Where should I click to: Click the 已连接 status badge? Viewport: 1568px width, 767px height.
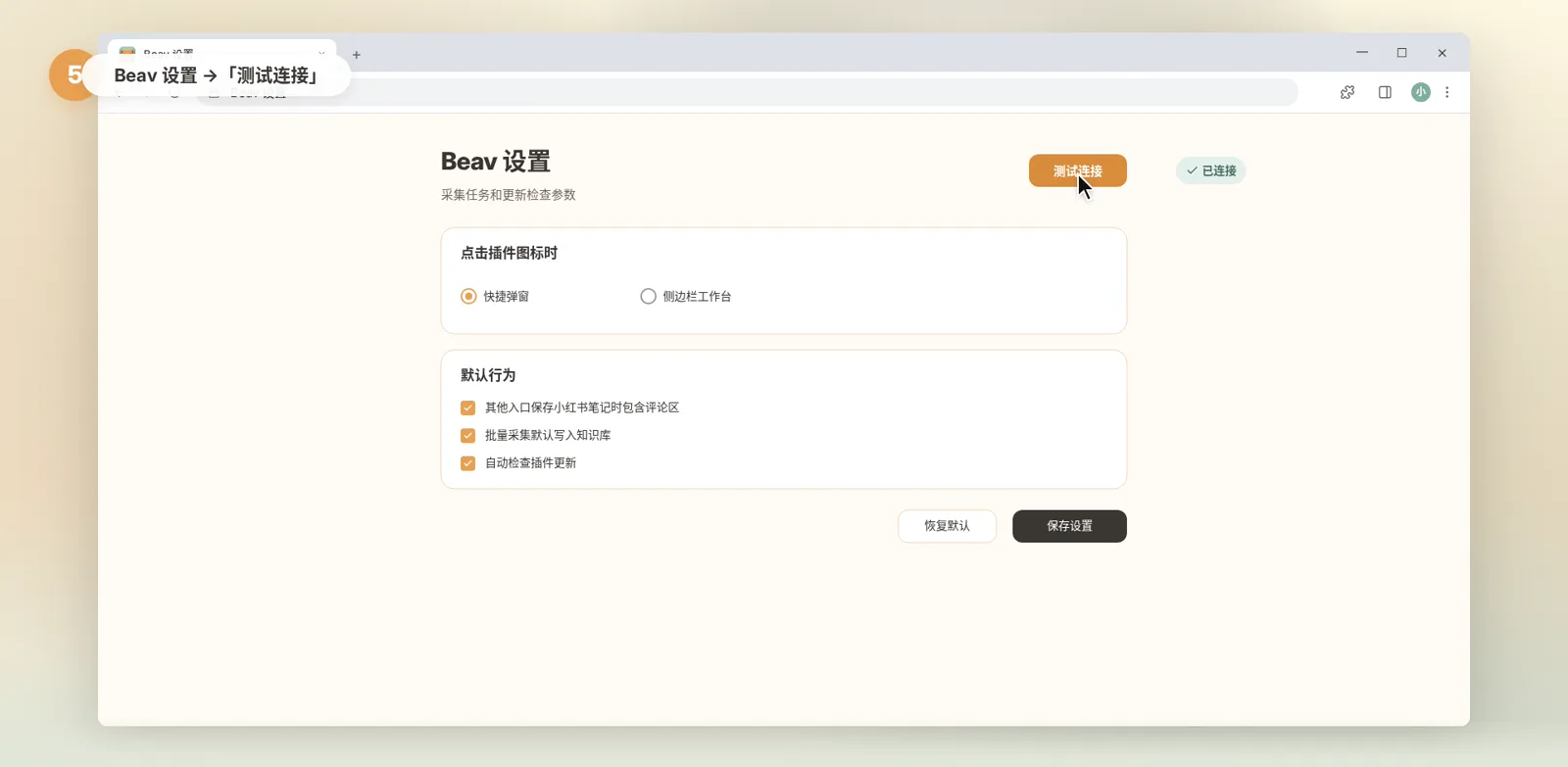tap(1211, 170)
